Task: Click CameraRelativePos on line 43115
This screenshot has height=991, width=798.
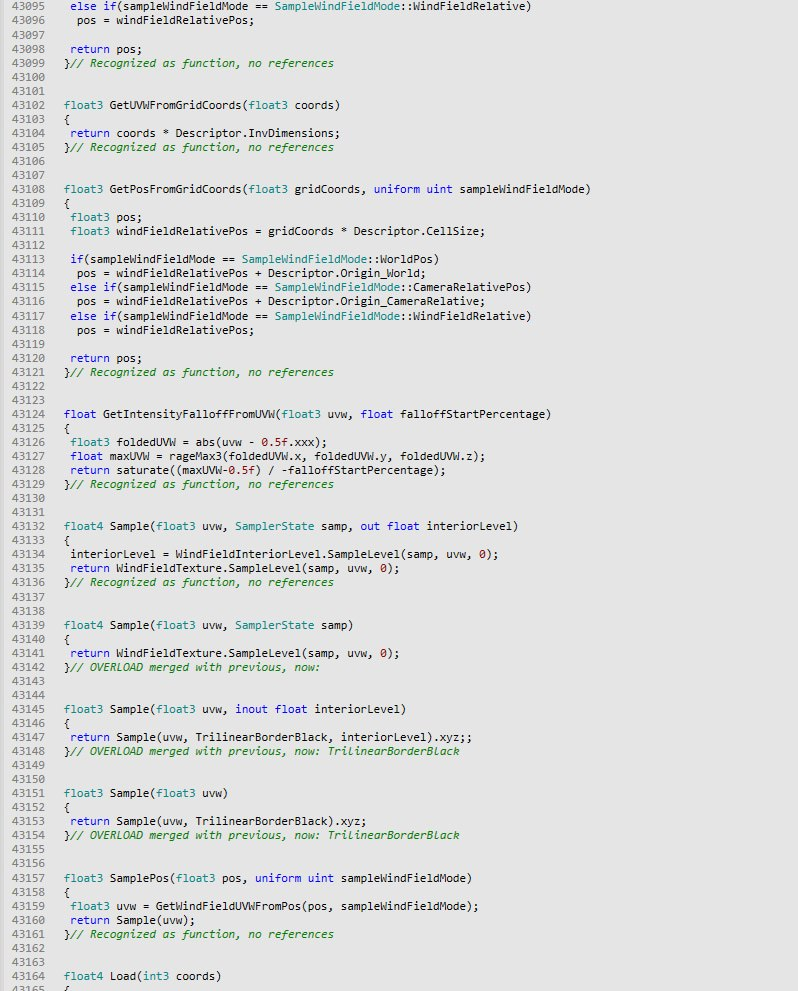Action: 468,287
